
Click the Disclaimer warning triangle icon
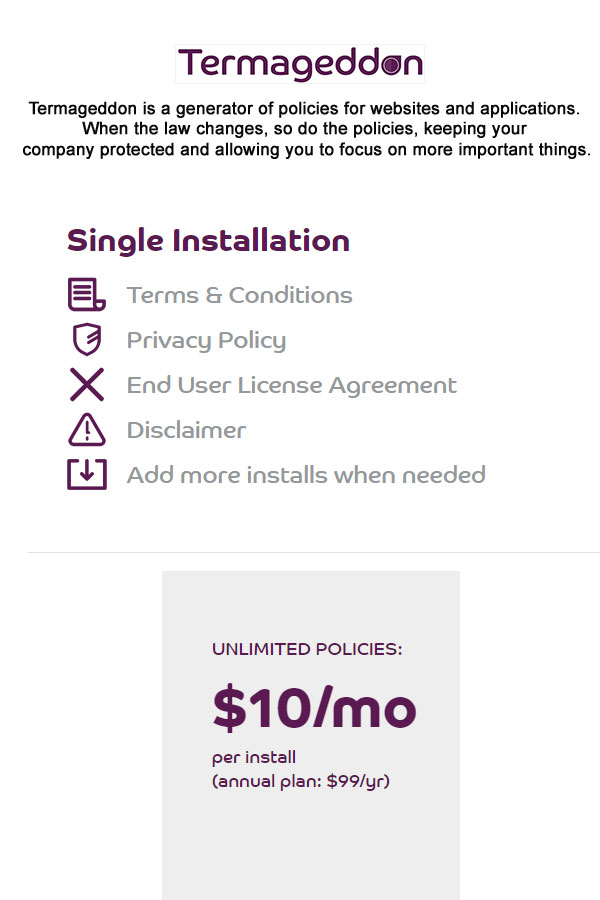[x=87, y=429]
